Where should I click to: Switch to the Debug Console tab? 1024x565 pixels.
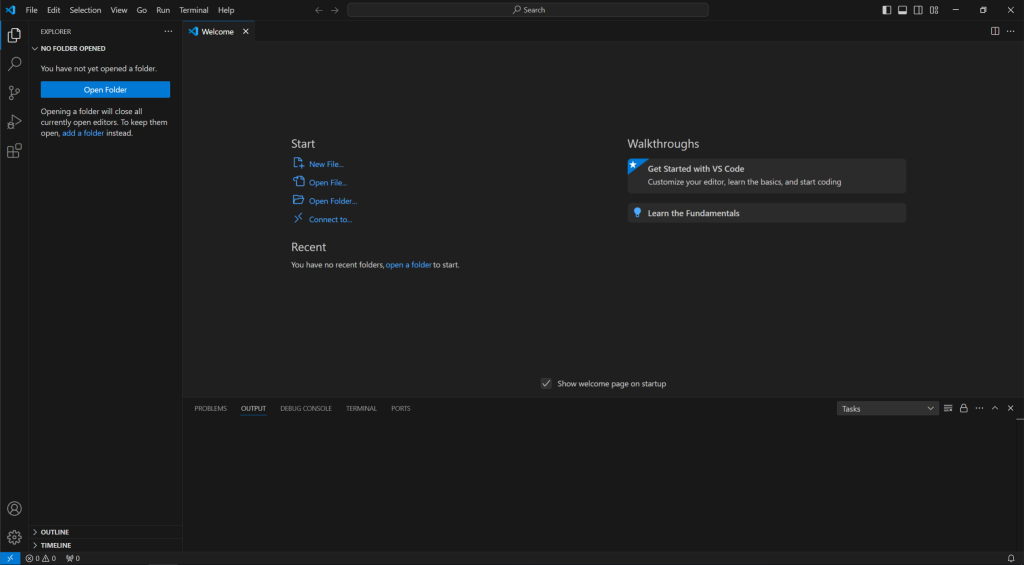(x=306, y=408)
